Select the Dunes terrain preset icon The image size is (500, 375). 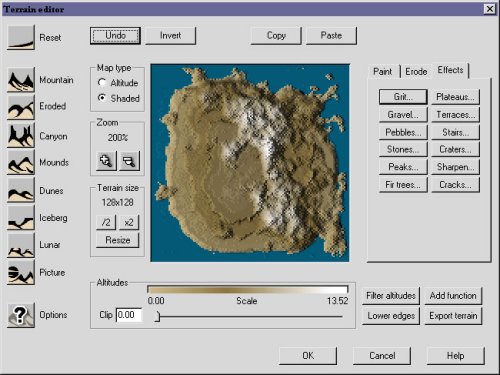(21, 190)
